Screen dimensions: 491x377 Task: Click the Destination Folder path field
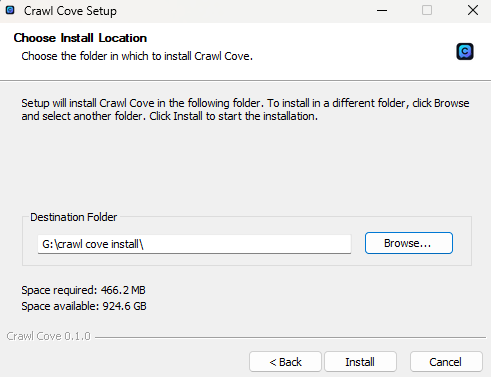pos(194,244)
